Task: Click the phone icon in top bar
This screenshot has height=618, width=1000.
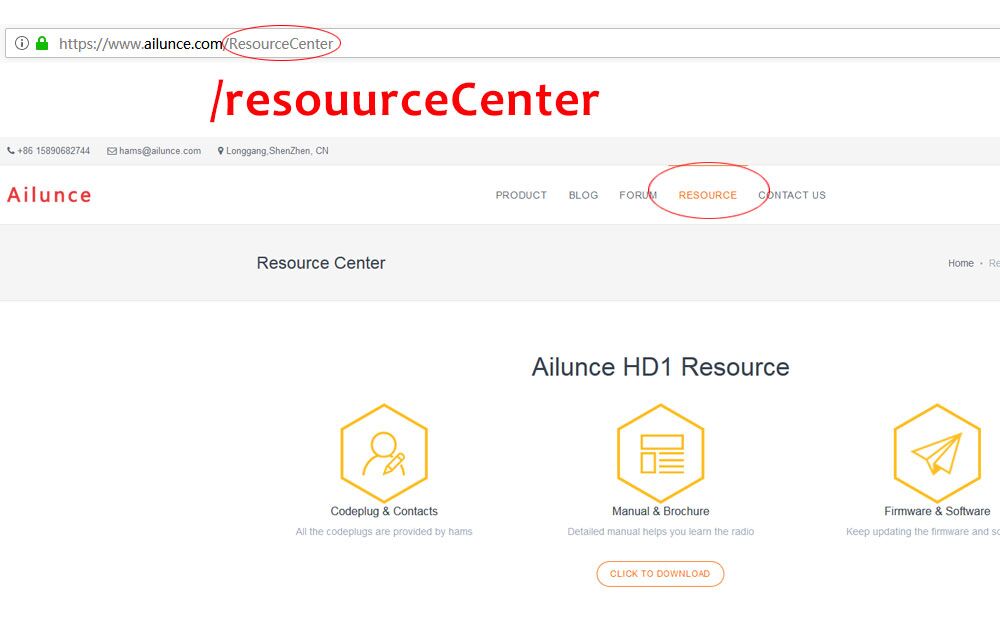Action: point(11,151)
